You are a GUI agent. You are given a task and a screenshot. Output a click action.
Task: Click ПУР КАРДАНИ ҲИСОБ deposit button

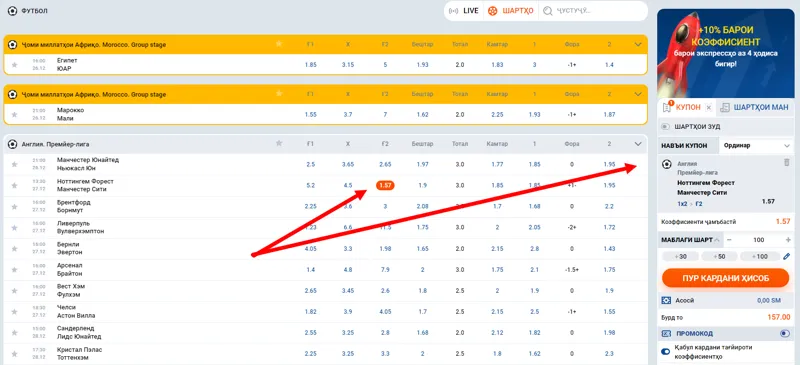[x=725, y=278]
